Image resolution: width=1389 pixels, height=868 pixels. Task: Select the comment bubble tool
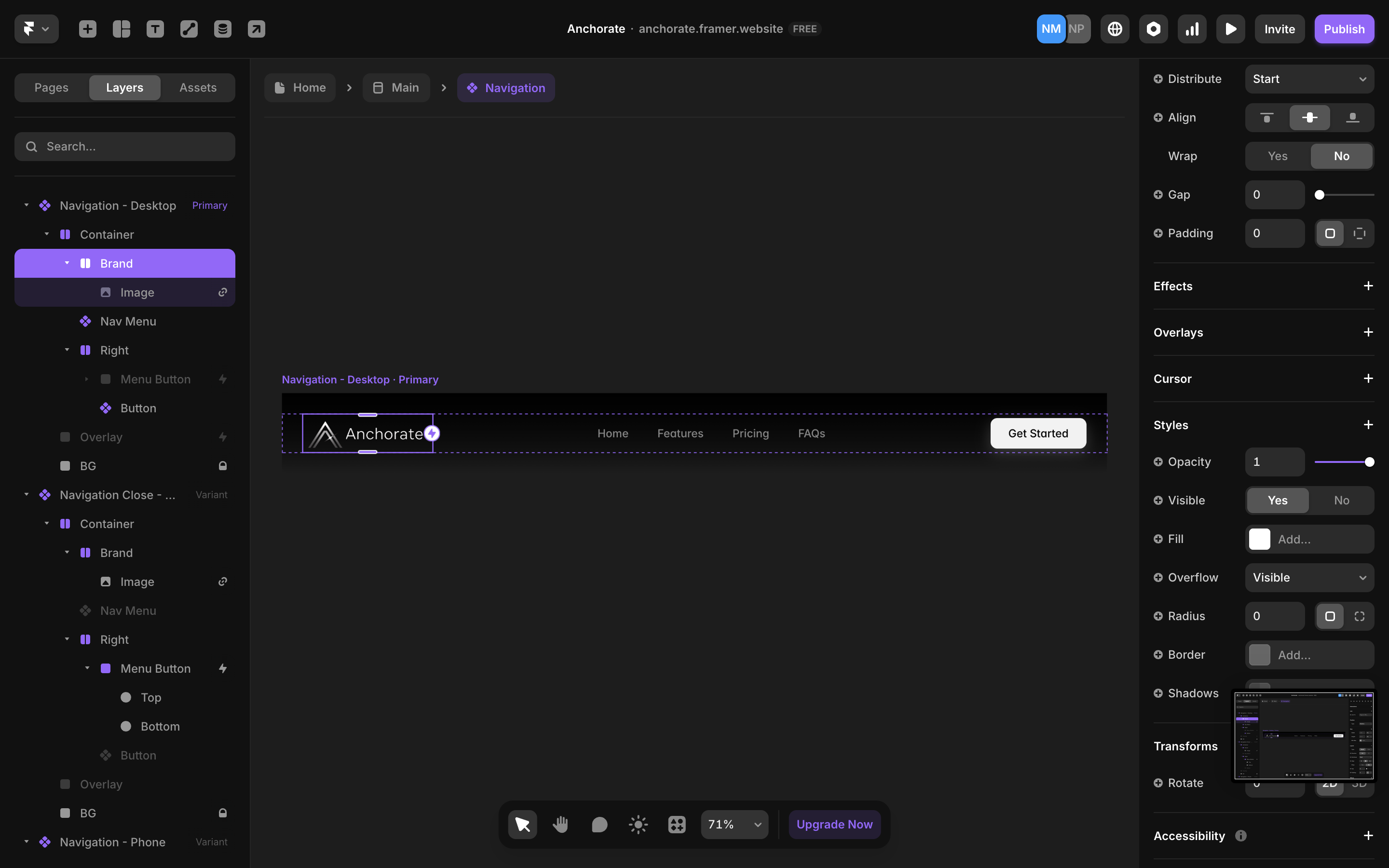(599, 825)
